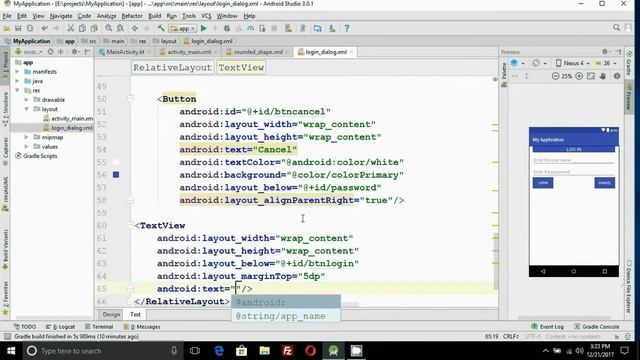The width and height of the screenshot is (640, 360).
Task: Open the Logcat tool window
Action: coord(61,327)
